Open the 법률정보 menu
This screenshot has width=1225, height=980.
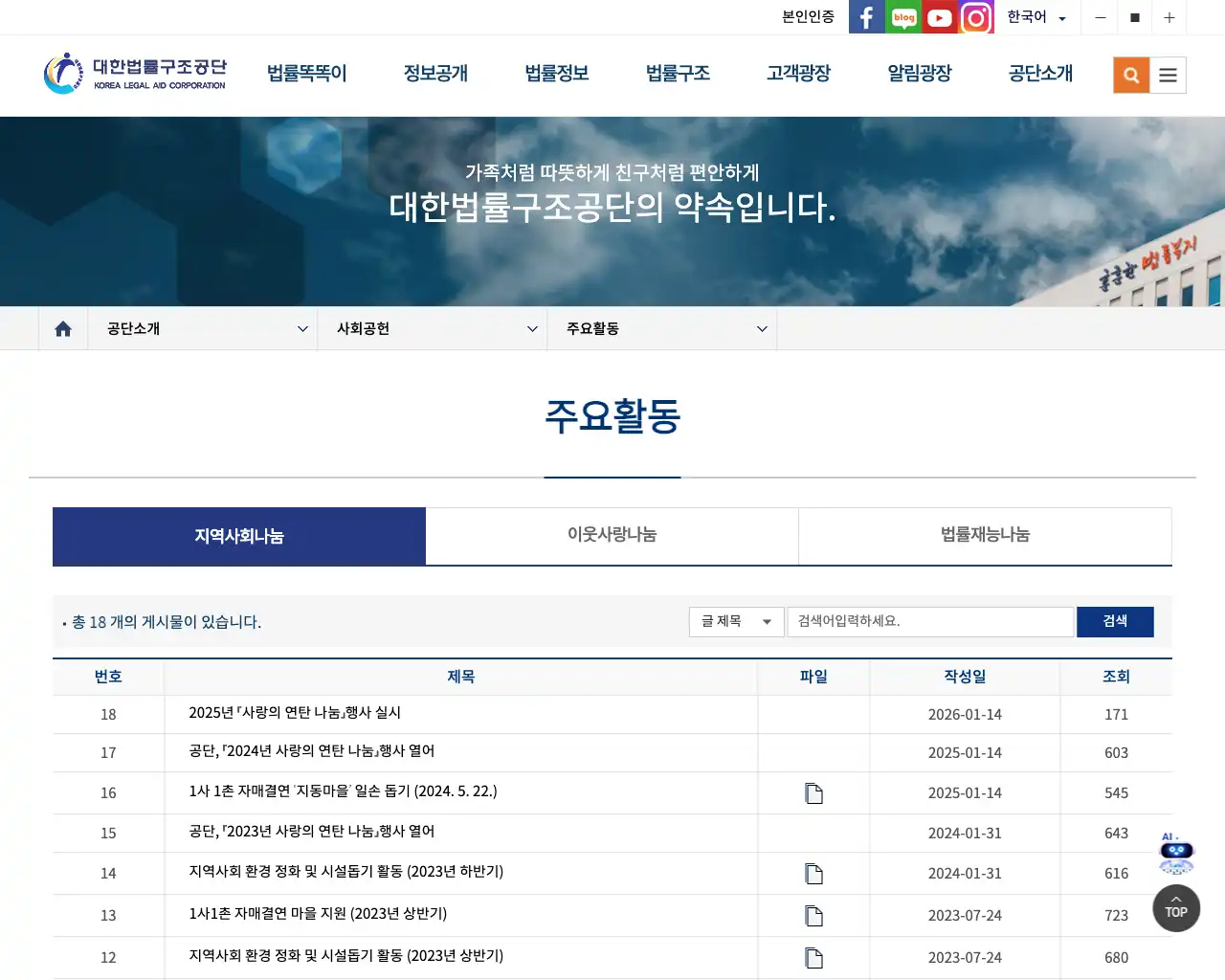(x=557, y=74)
